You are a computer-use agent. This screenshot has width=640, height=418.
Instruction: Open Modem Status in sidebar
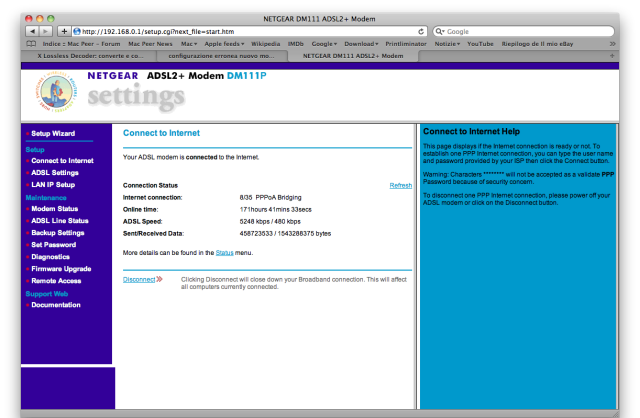coord(54,209)
